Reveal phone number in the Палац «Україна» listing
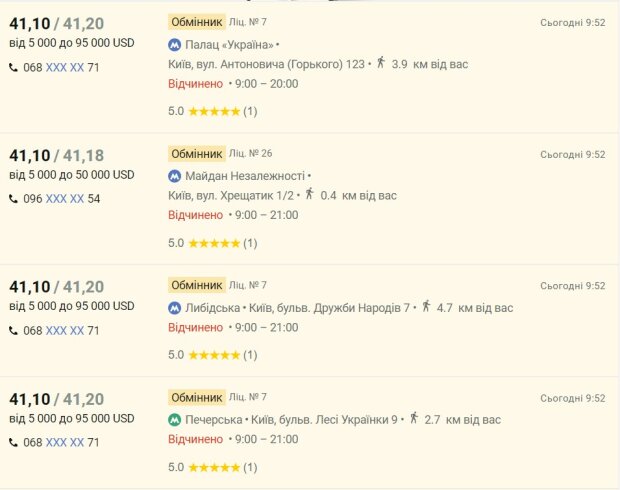The width and height of the screenshot is (620, 490). tap(65, 68)
